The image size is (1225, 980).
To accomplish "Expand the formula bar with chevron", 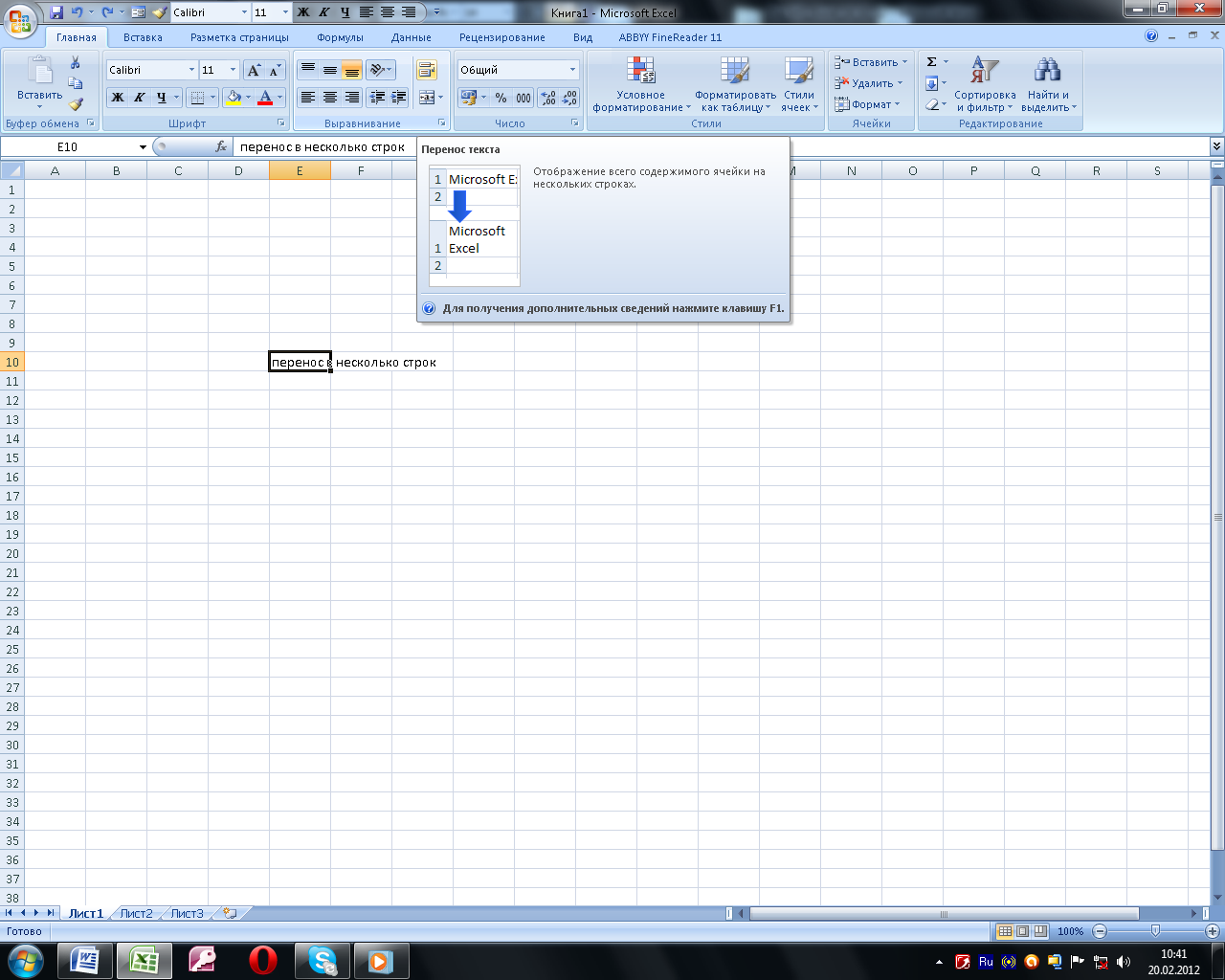I will (x=1216, y=146).
